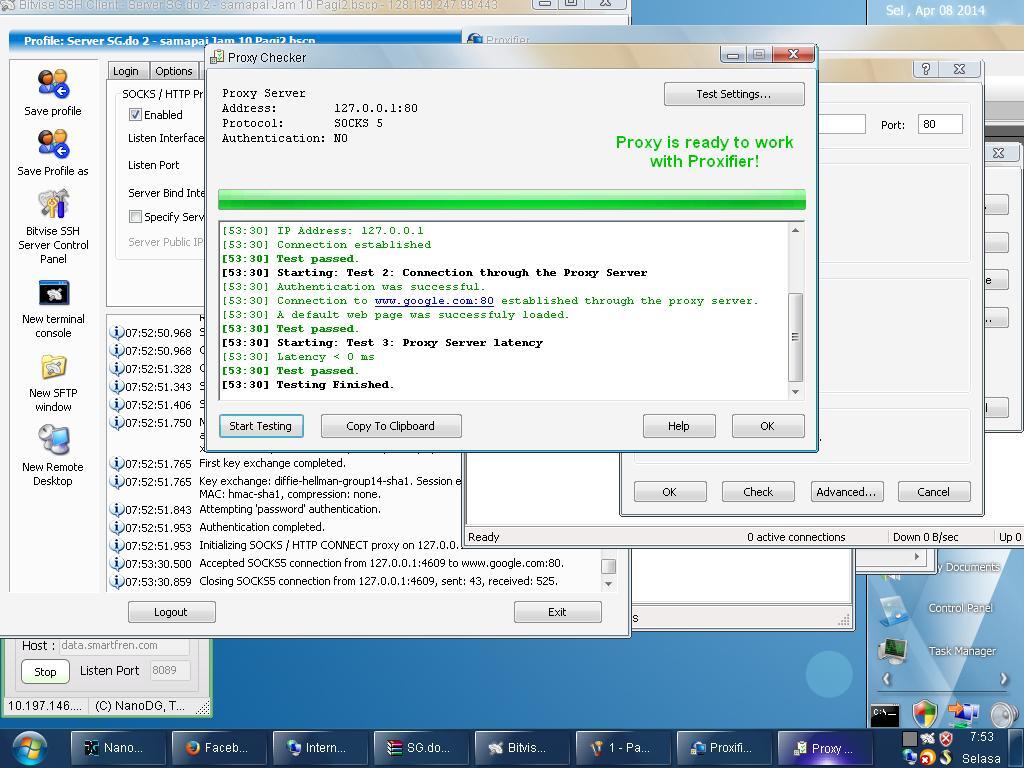1024x768 pixels.
Task: Click Exit button in Bitvise
Action: tap(557, 612)
